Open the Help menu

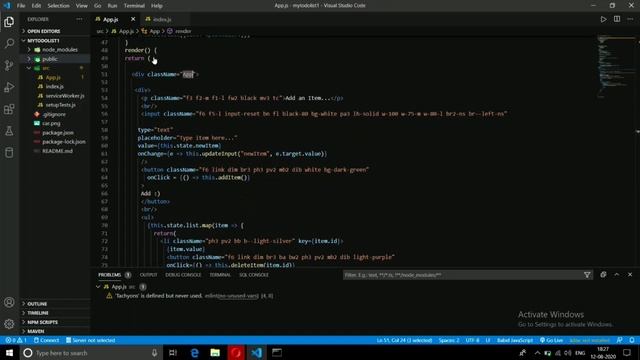[x=157, y=6]
